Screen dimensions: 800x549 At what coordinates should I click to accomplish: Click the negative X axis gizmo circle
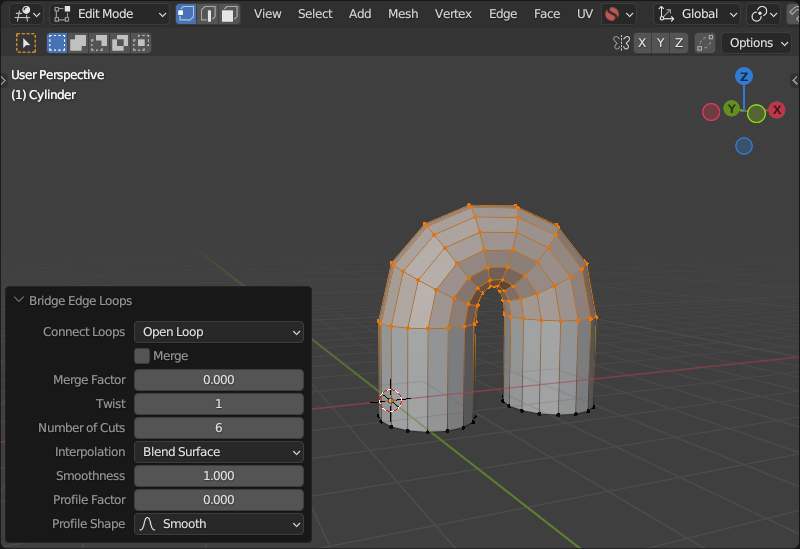pos(711,112)
